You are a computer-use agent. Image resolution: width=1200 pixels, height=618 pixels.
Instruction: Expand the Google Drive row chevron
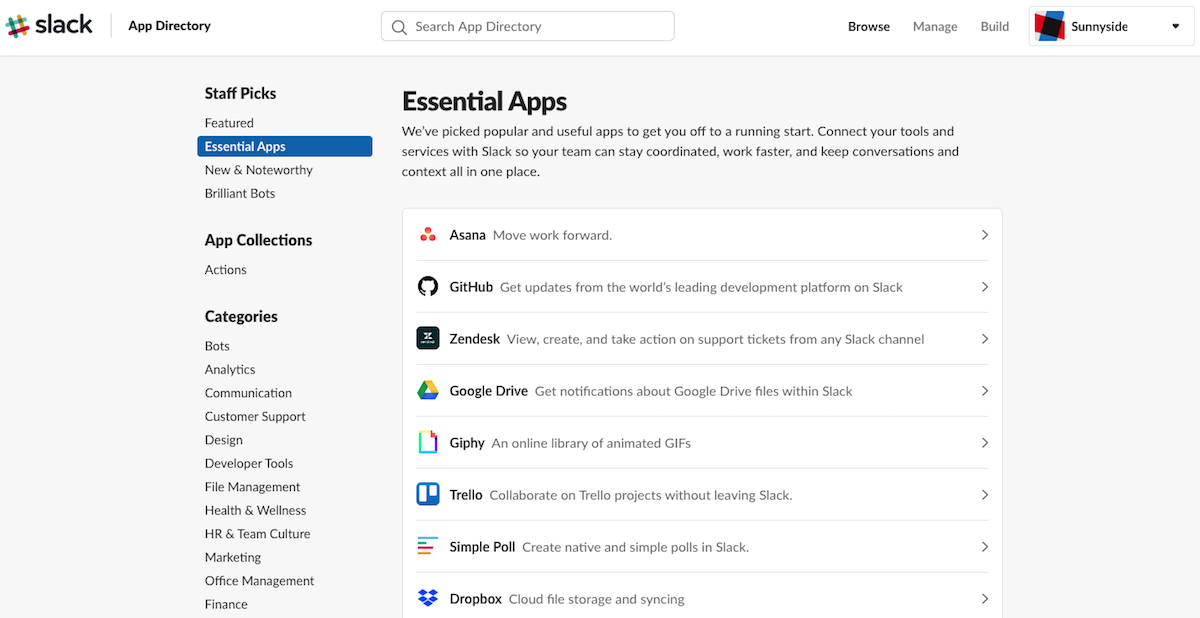pos(984,391)
